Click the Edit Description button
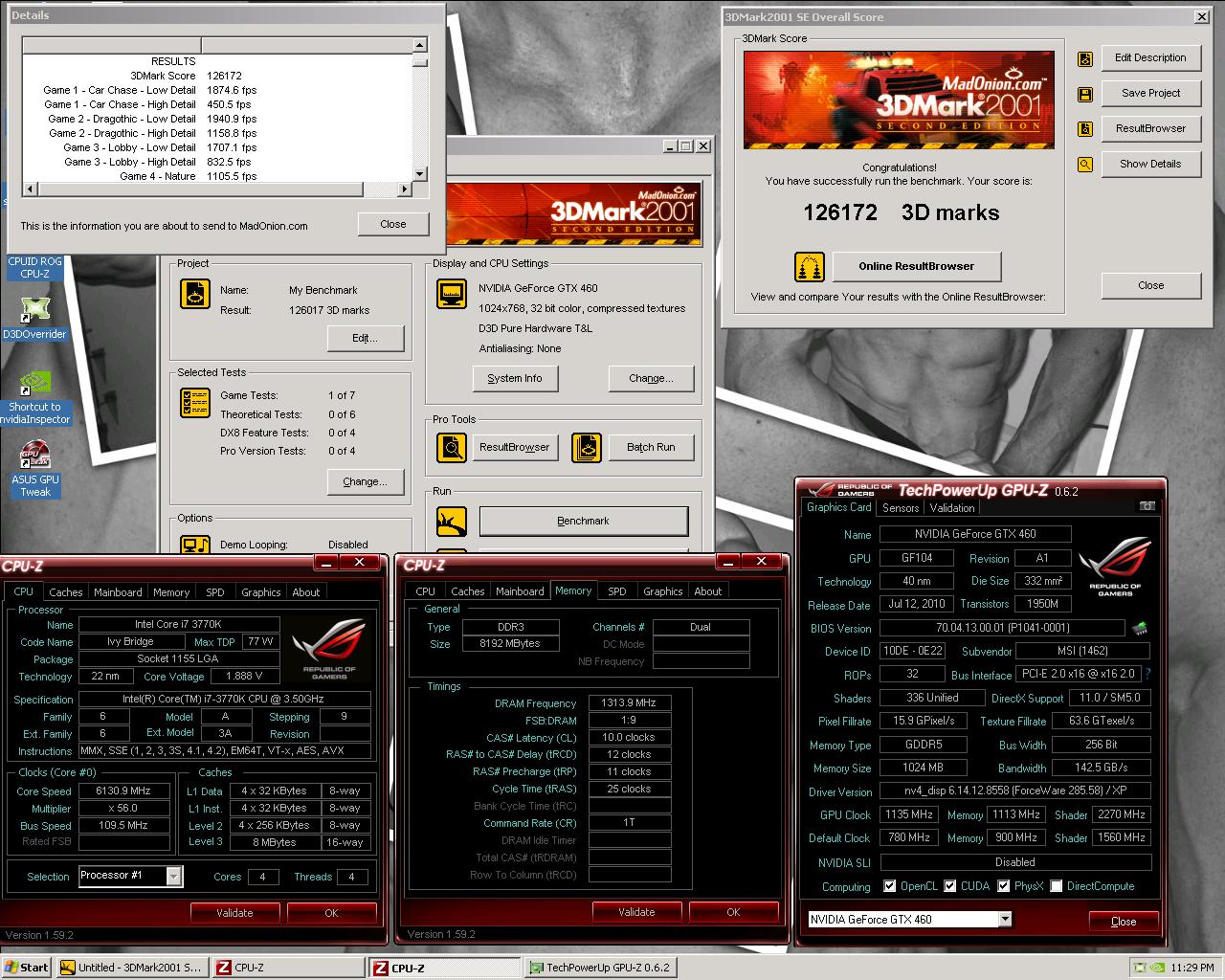The width and height of the screenshot is (1225, 980). pyautogui.click(x=1150, y=58)
